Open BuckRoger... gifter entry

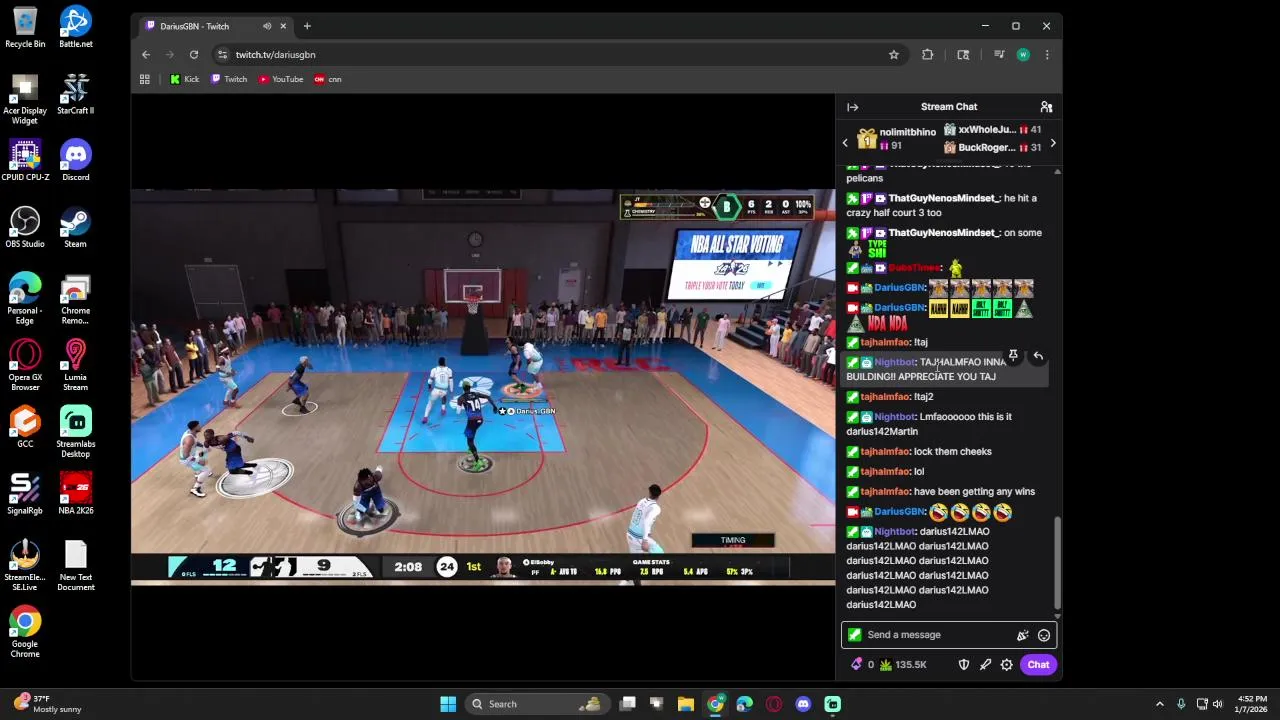coord(993,148)
